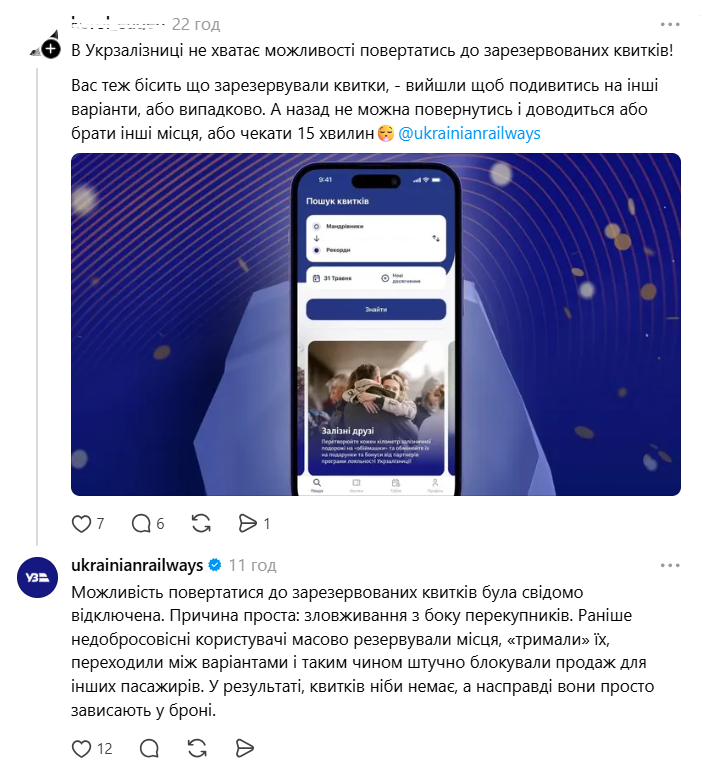This screenshot has width=701, height=773.
Task: Click the 22 год timestamp on first post
Action: [x=196, y=24]
